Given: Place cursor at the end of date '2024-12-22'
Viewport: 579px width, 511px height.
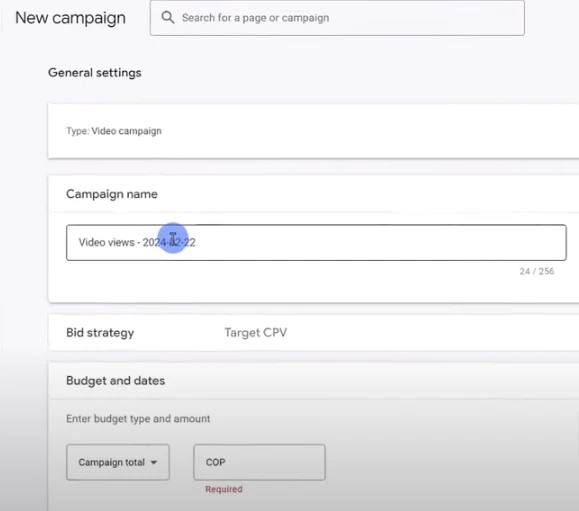Looking at the screenshot, I should [196, 243].
